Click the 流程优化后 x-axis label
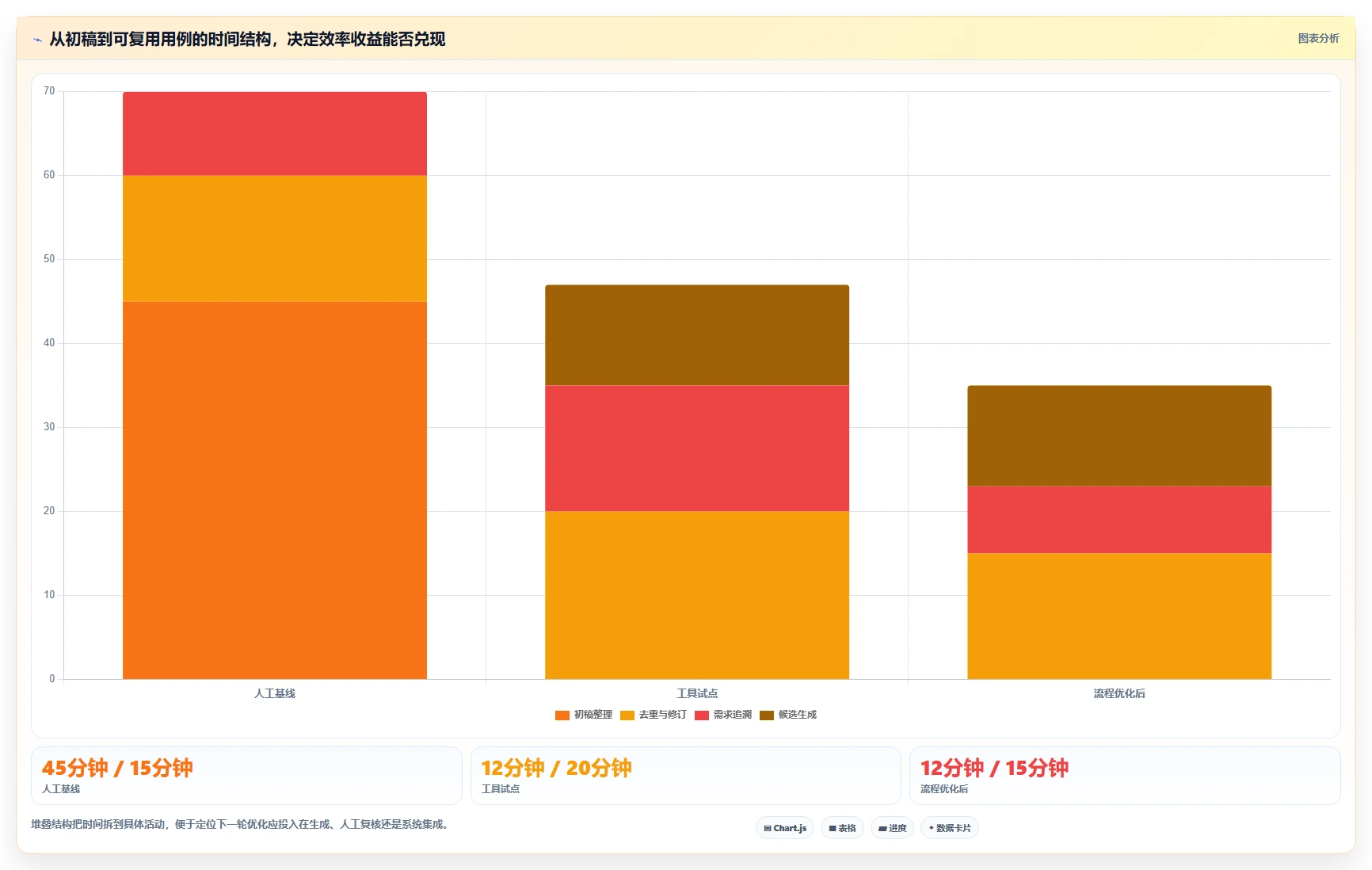The width and height of the screenshot is (1372, 870). [1119, 693]
